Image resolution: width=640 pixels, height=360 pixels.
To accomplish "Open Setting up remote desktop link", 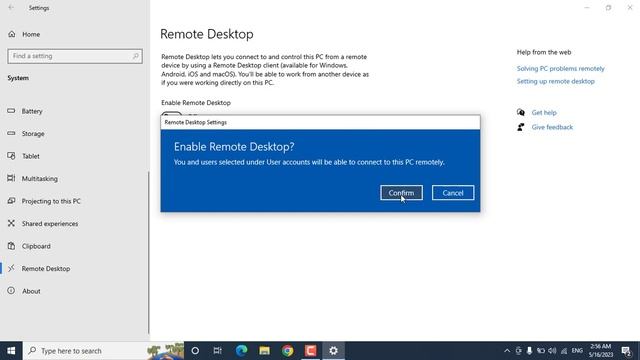I will click(556, 81).
